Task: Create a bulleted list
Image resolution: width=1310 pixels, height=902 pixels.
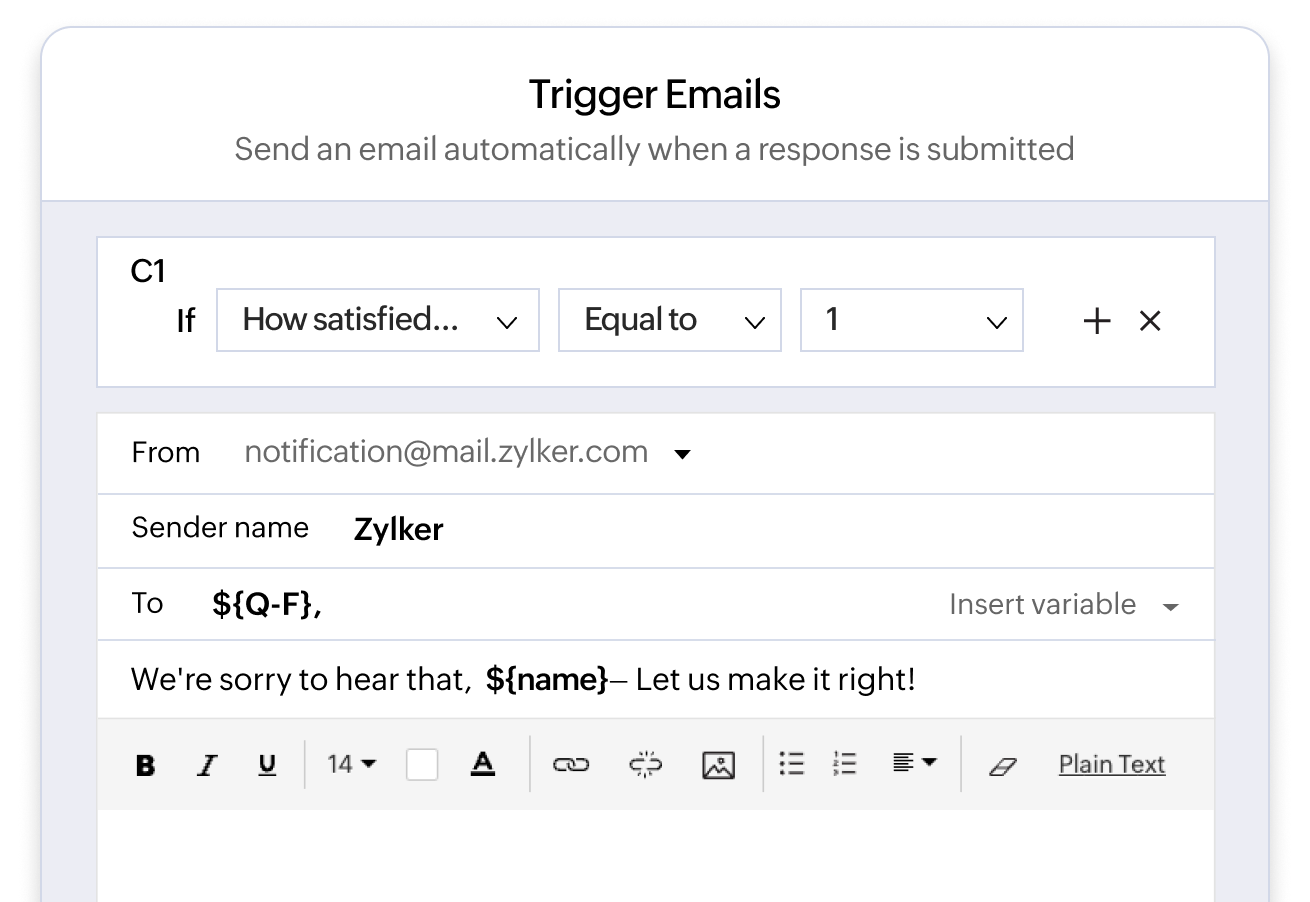Action: [x=791, y=764]
